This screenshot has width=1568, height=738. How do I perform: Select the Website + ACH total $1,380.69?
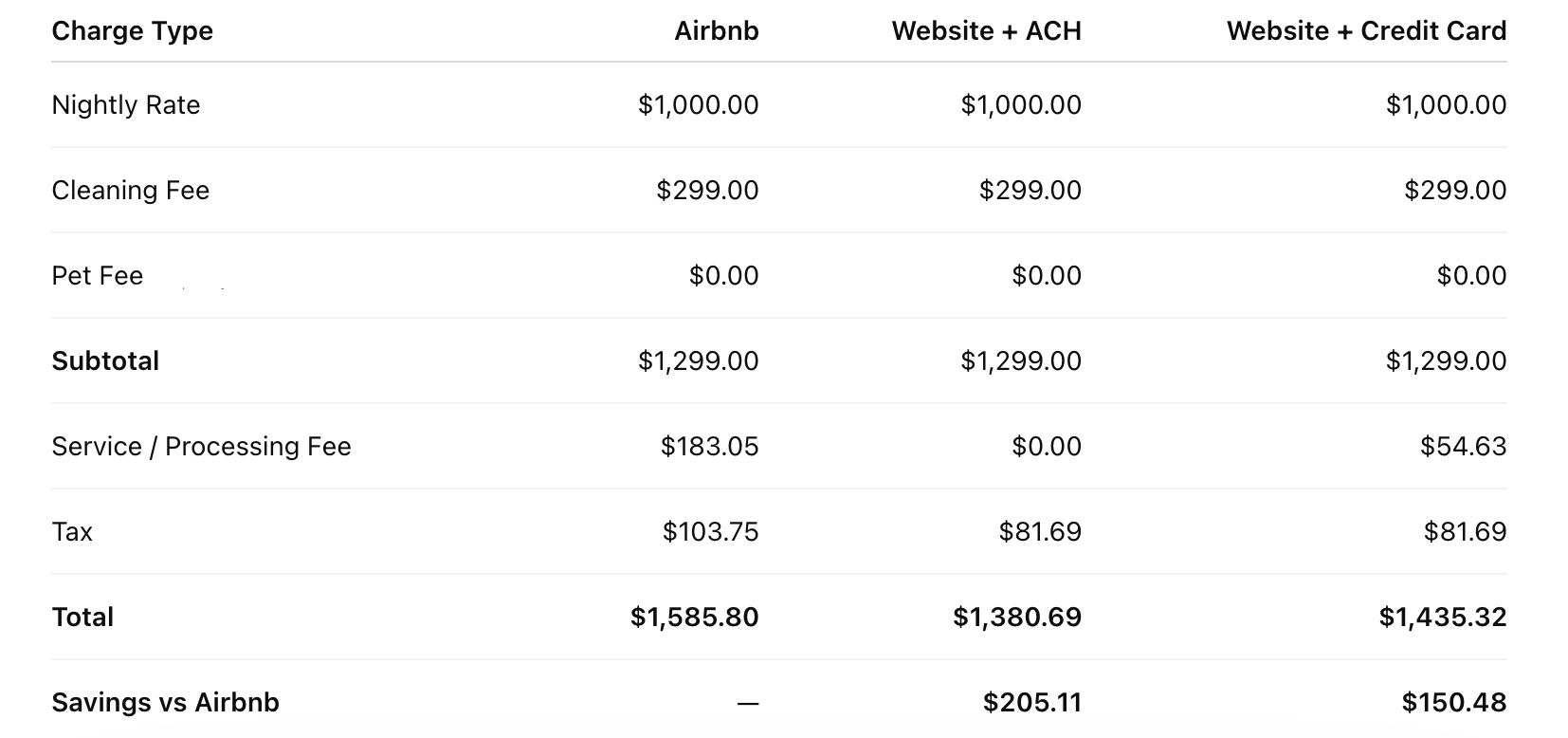tap(1016, 617)
